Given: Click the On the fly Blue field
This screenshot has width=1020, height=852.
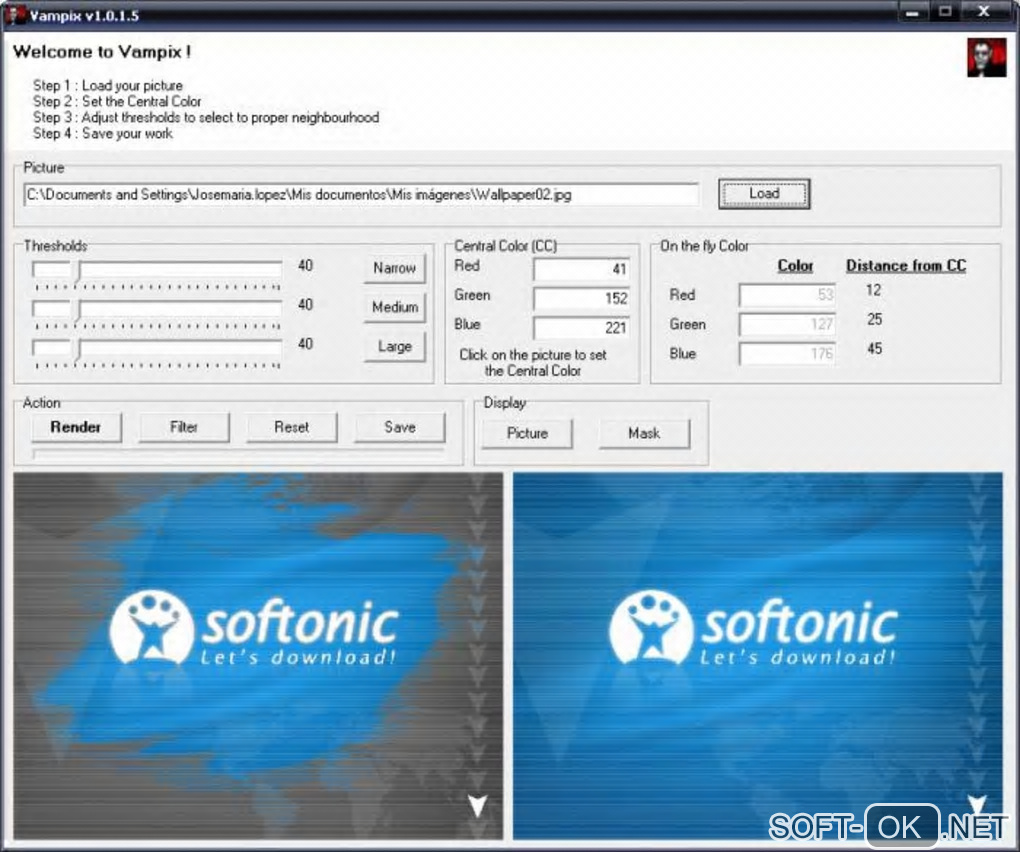Looking at the screenshot, I should pyautogui.click(x=787, y=353).
